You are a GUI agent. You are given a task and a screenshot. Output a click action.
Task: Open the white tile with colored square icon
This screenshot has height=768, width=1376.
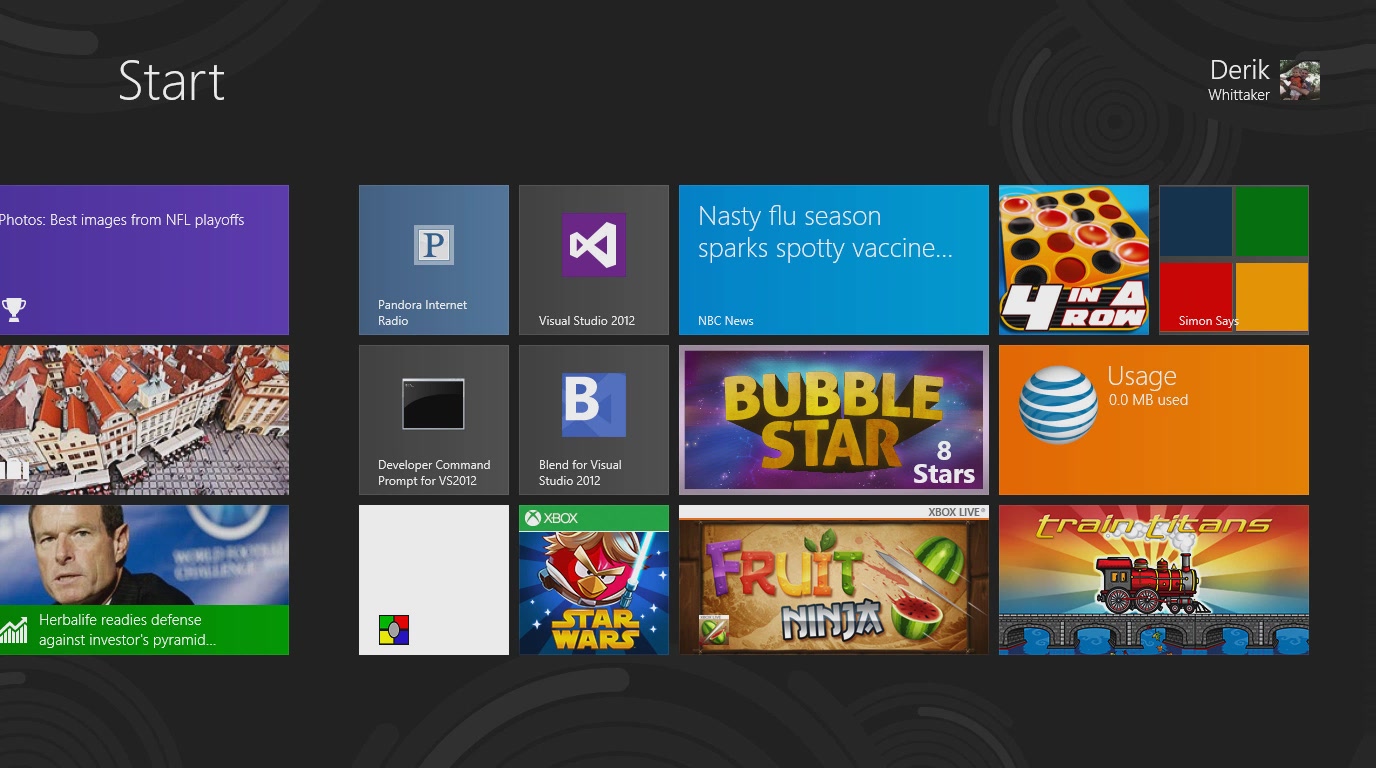click(x=434, y=580)
